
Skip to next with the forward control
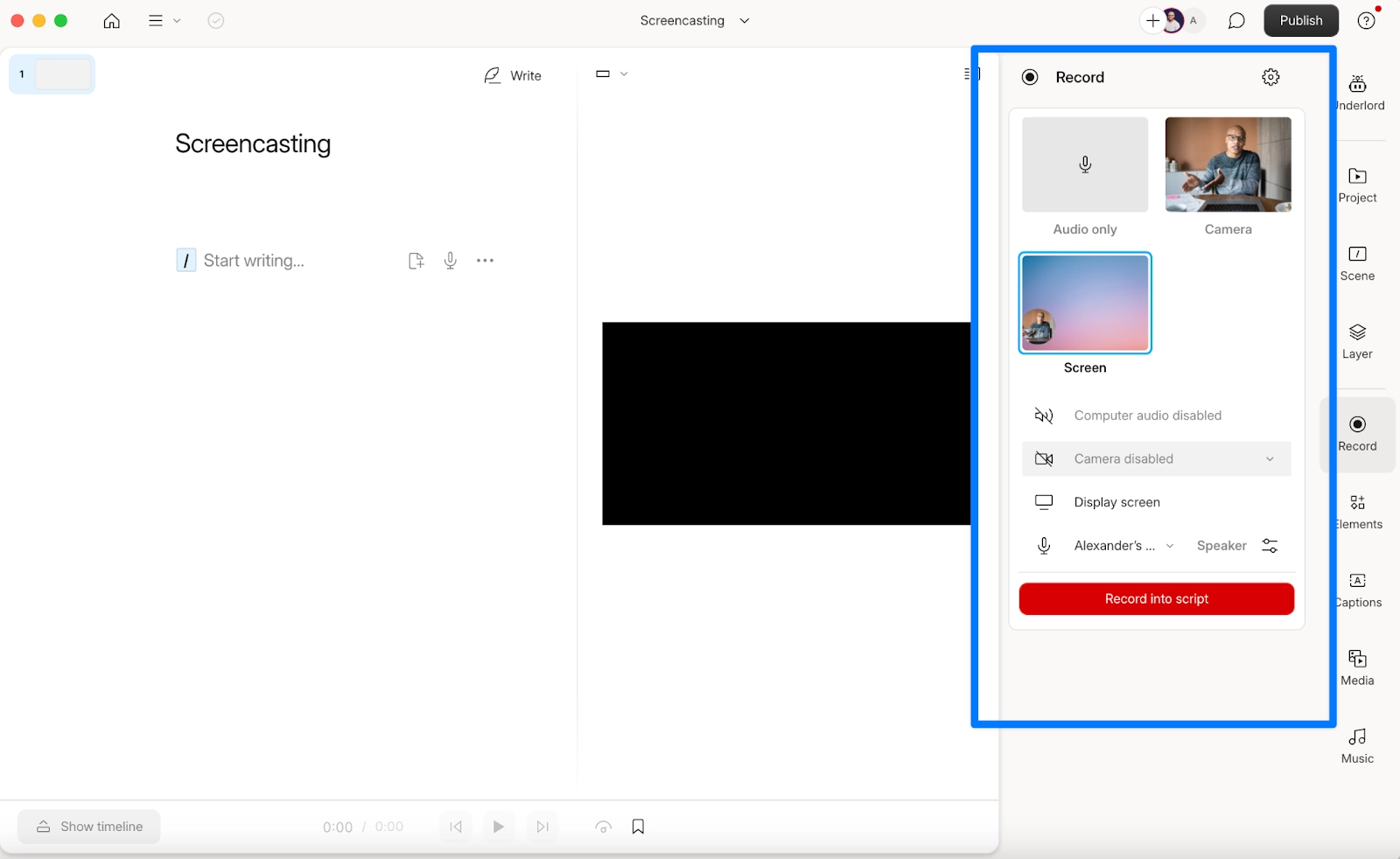tap(542, 827)
